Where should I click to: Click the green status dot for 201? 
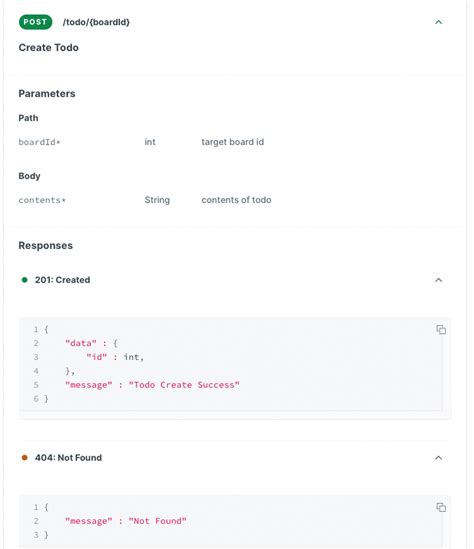pos(25,280)
